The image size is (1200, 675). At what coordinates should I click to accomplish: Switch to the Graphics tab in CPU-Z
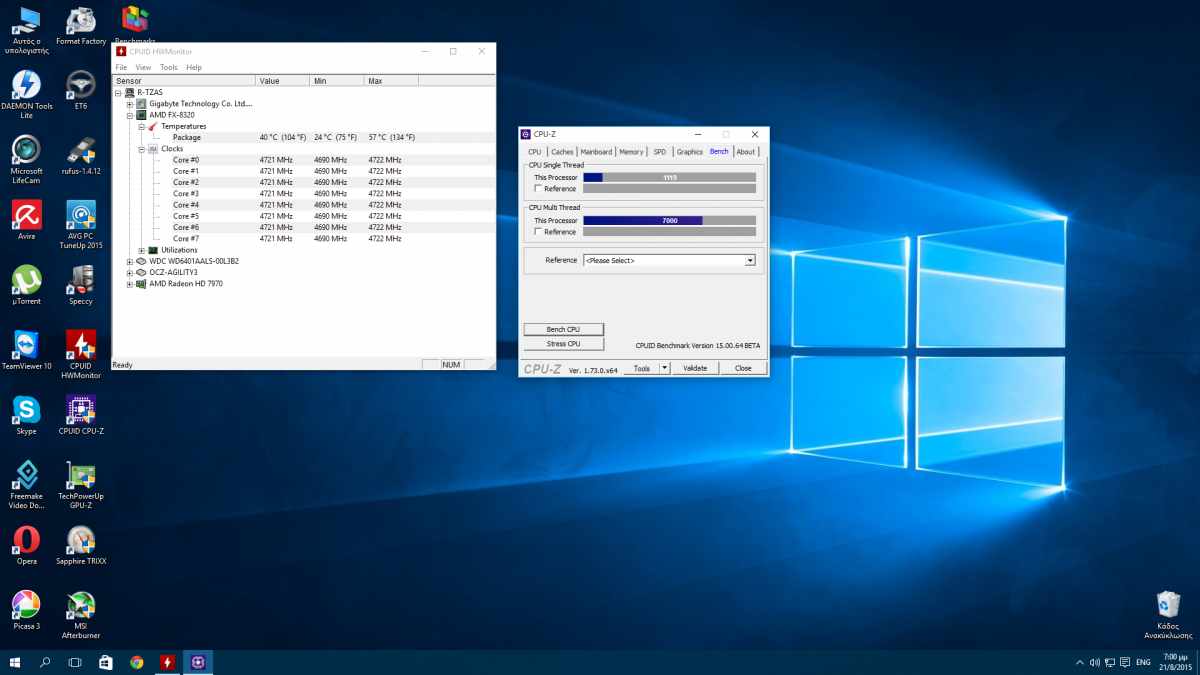pos(690,152)
